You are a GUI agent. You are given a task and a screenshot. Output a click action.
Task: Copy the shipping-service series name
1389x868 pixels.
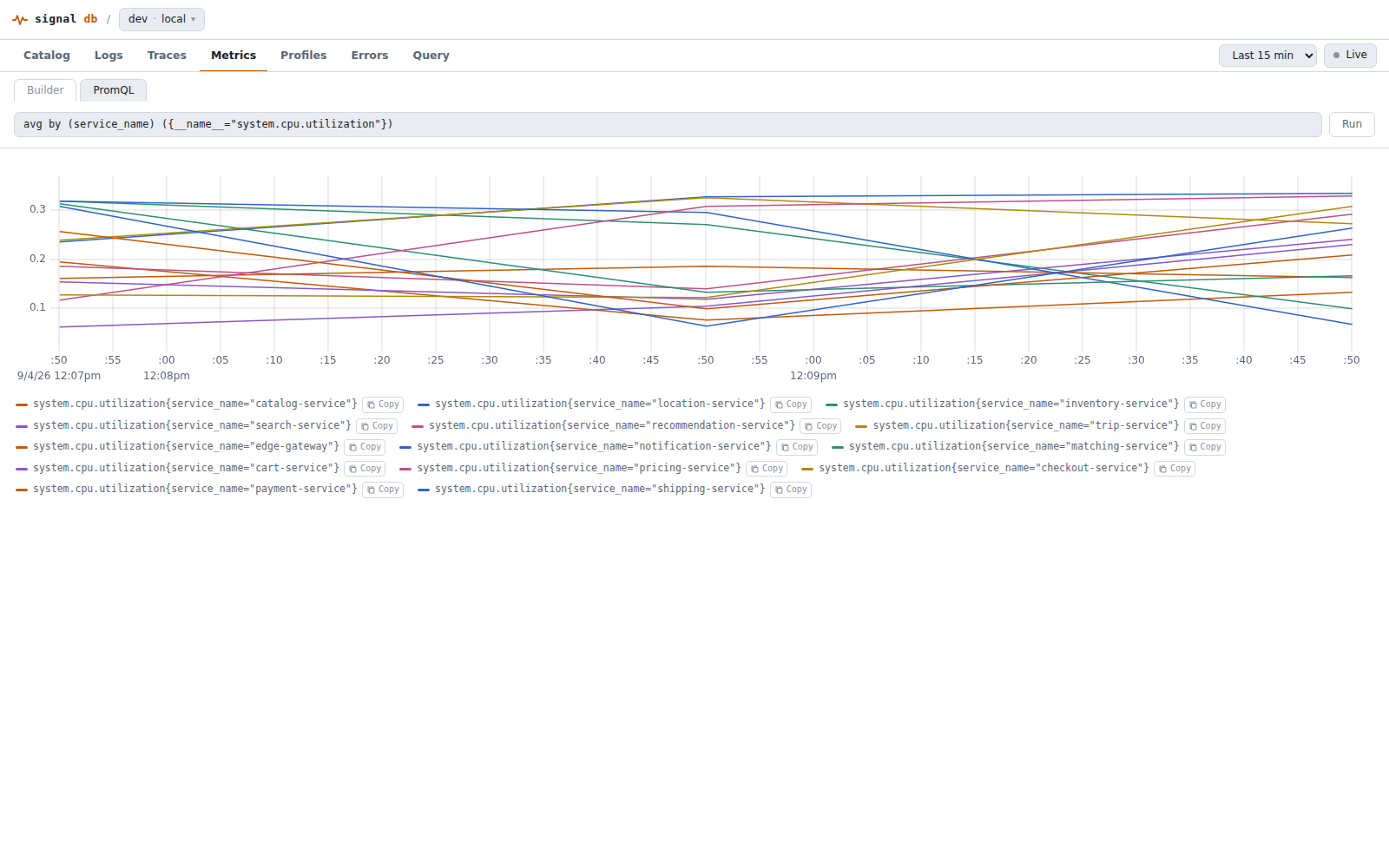point(791,490)
